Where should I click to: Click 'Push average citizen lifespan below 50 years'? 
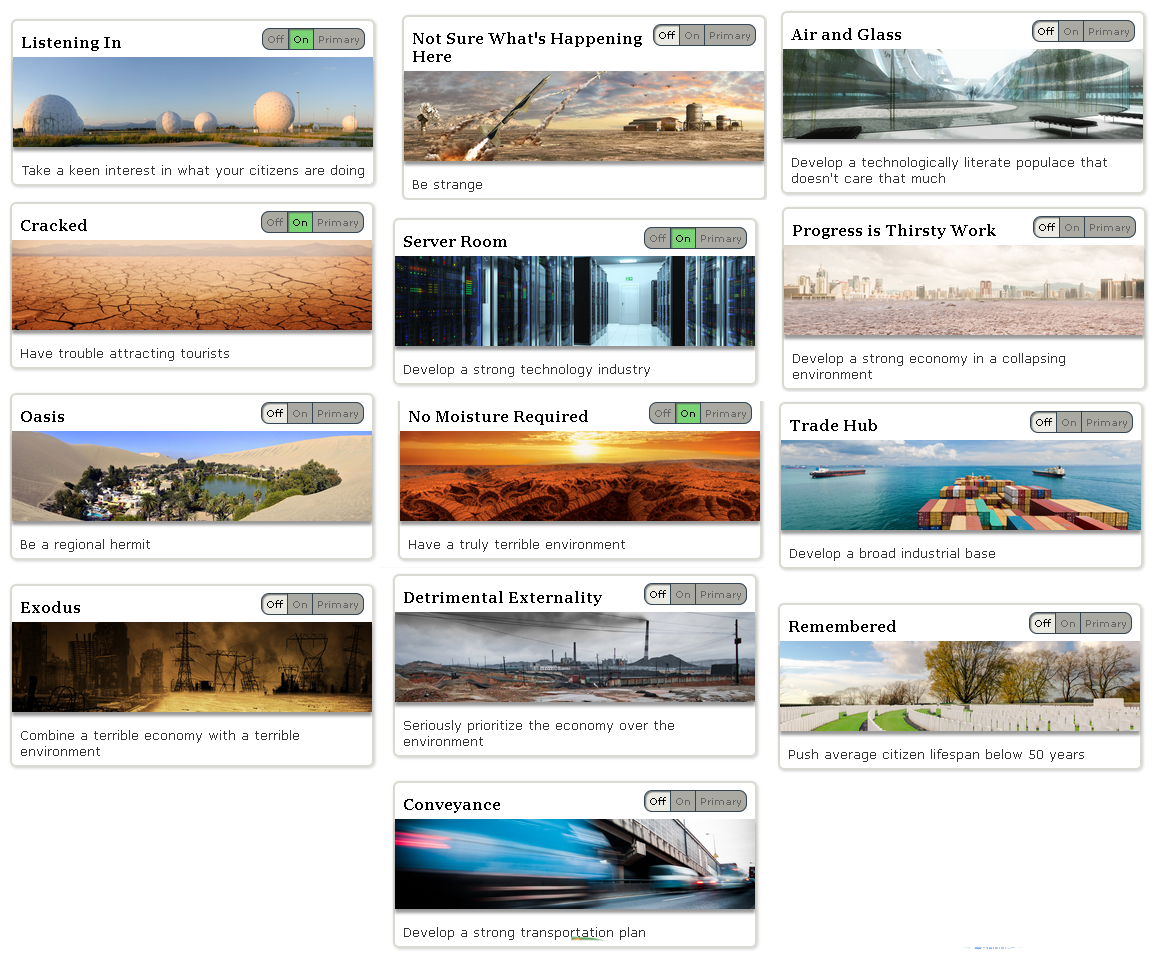(x=936, y=755)
